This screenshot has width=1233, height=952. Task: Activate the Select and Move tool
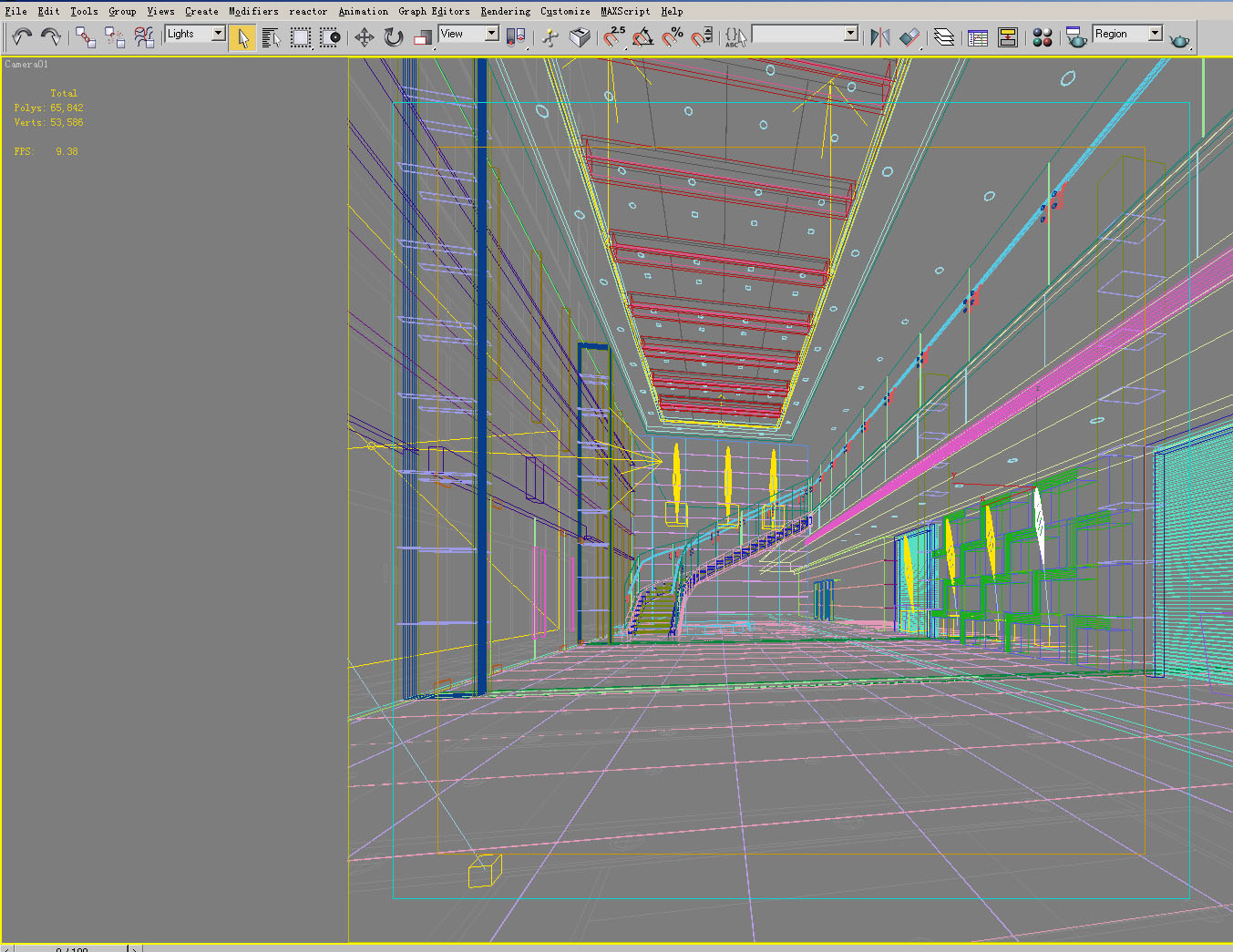click(364, 36)
